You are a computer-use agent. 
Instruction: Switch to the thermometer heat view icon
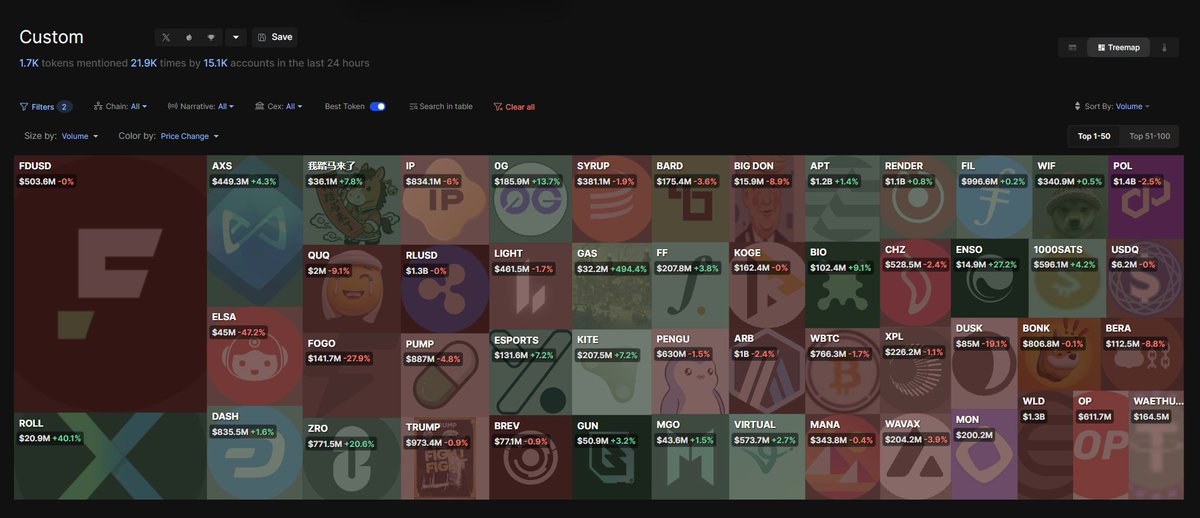point(1164,47)
